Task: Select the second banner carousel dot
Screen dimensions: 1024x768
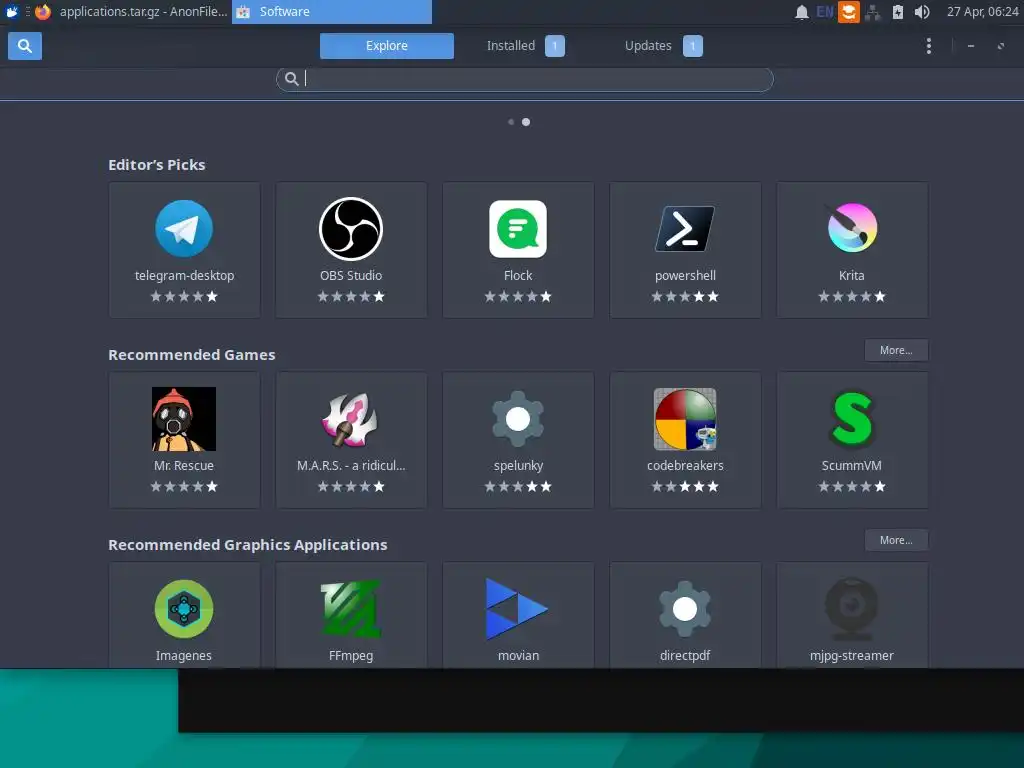Action: (526, 122)
